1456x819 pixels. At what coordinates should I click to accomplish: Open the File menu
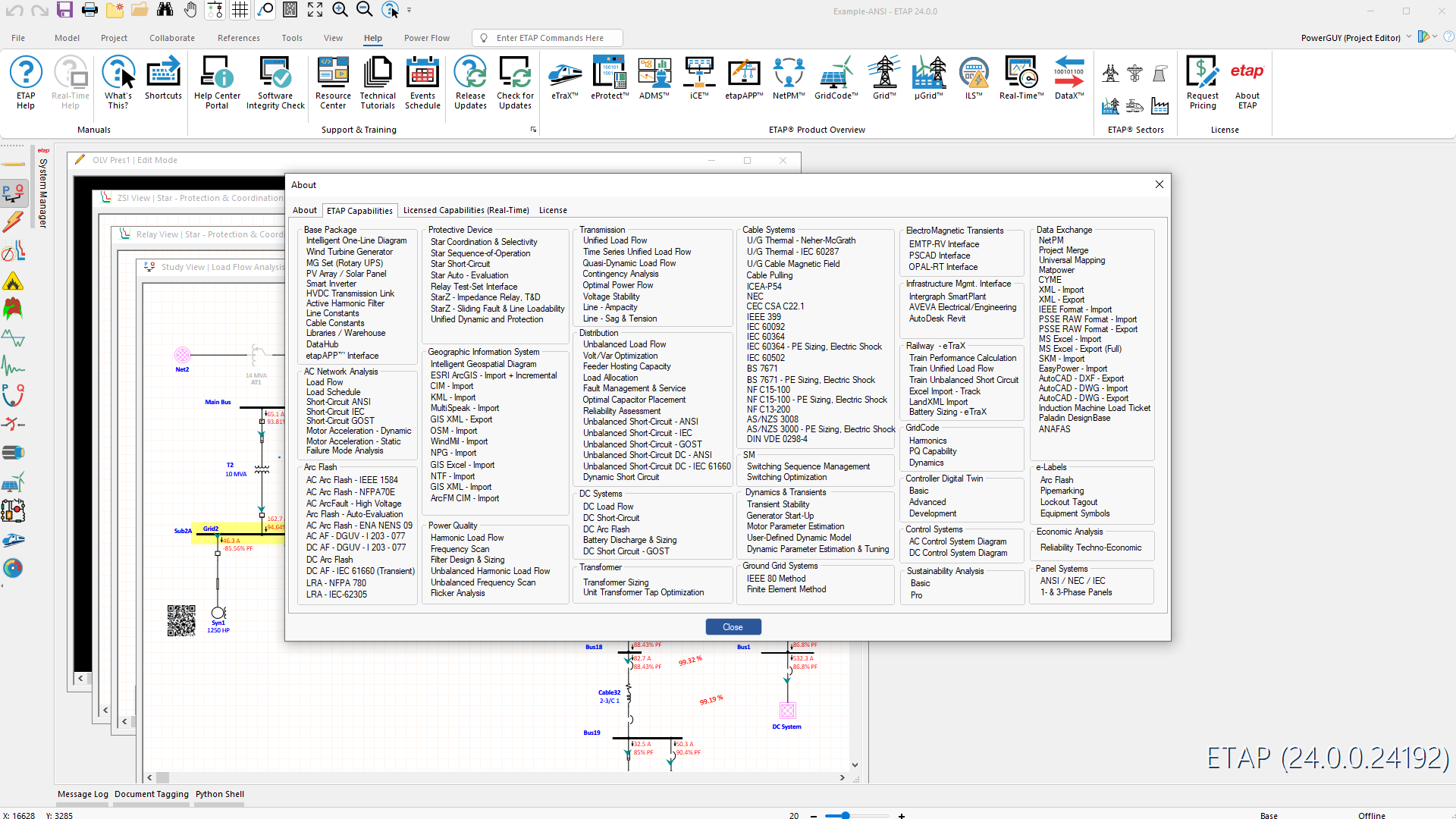coord(18,38)
